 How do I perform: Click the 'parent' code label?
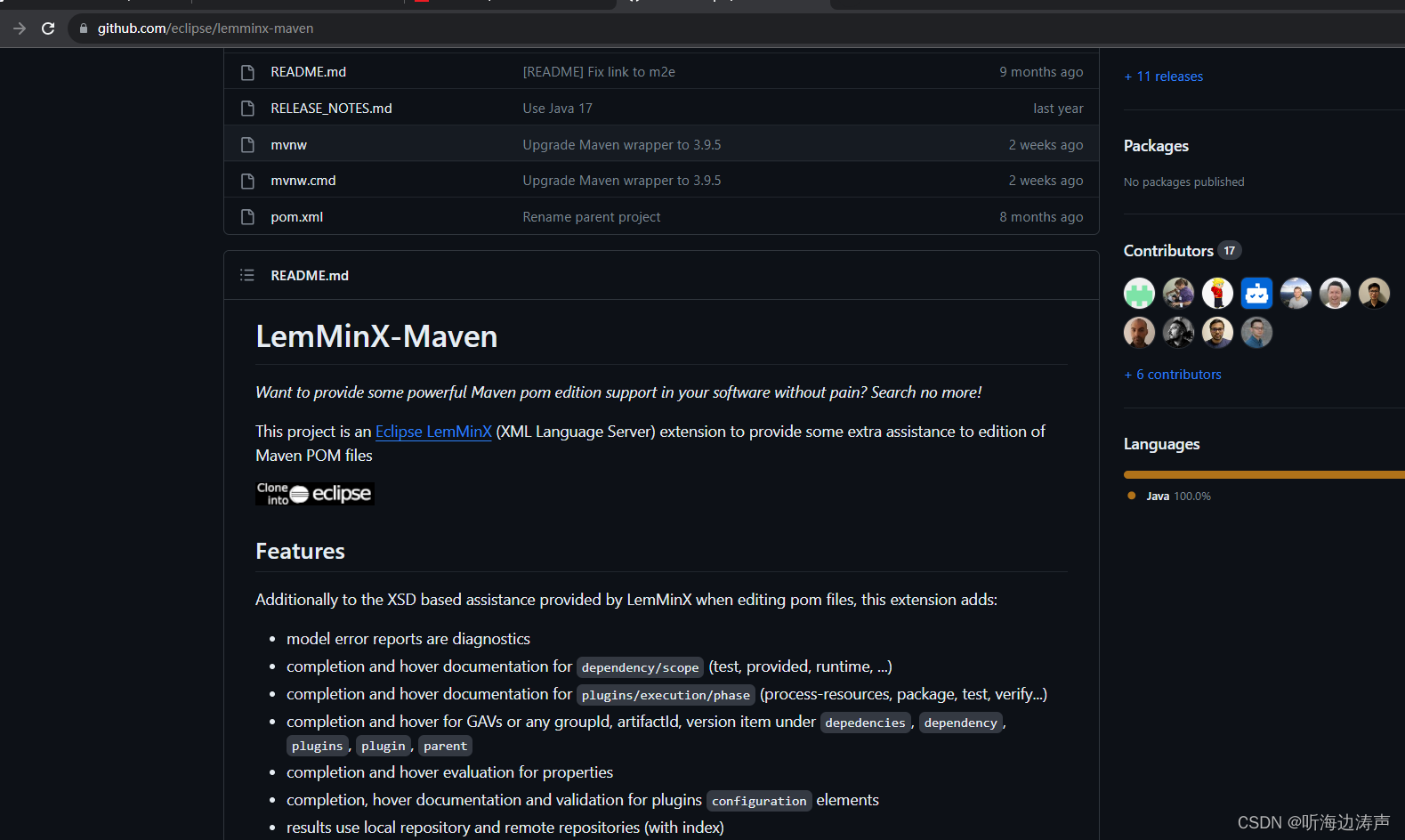pos(445,746)
